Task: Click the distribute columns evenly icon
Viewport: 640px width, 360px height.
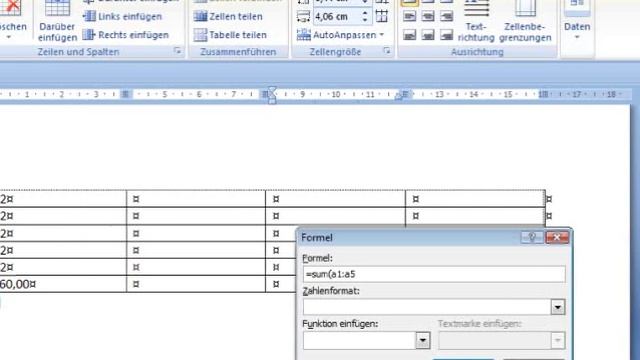Action: point(382,16)
